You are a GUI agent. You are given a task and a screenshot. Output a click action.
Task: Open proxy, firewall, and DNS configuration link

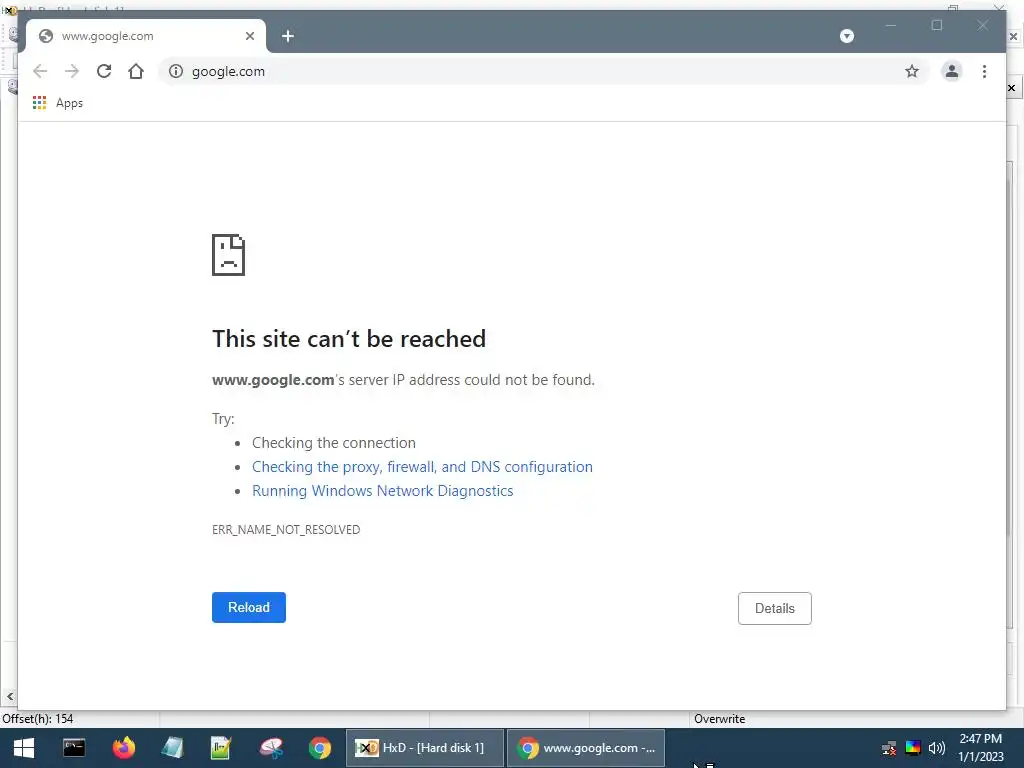(x=423, y=467)
